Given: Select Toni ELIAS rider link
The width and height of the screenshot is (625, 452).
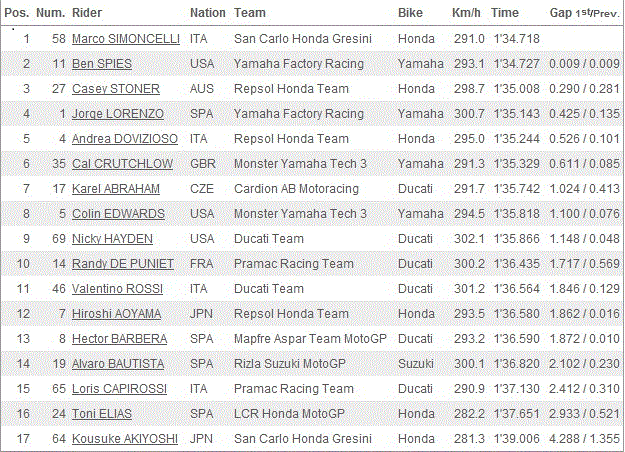Looking at the screenshot, I should [102, 414].
